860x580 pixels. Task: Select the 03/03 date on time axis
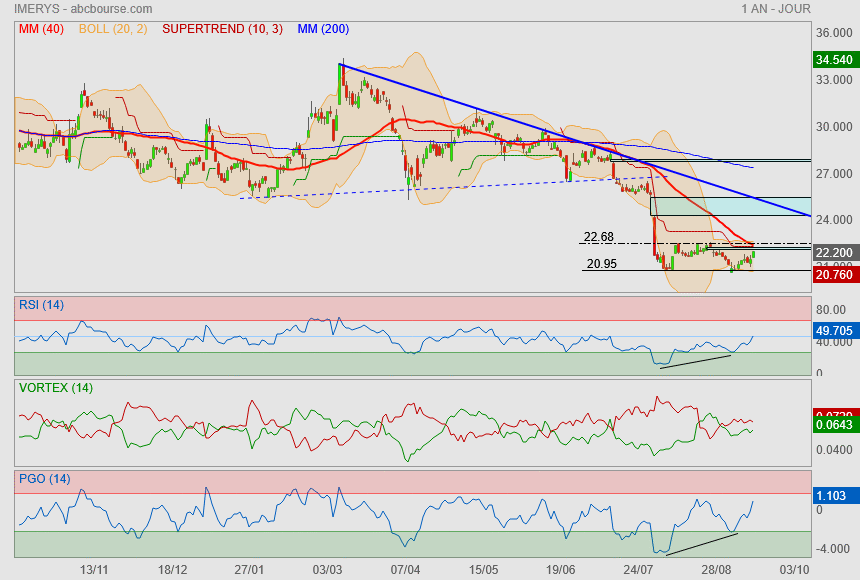327,569
